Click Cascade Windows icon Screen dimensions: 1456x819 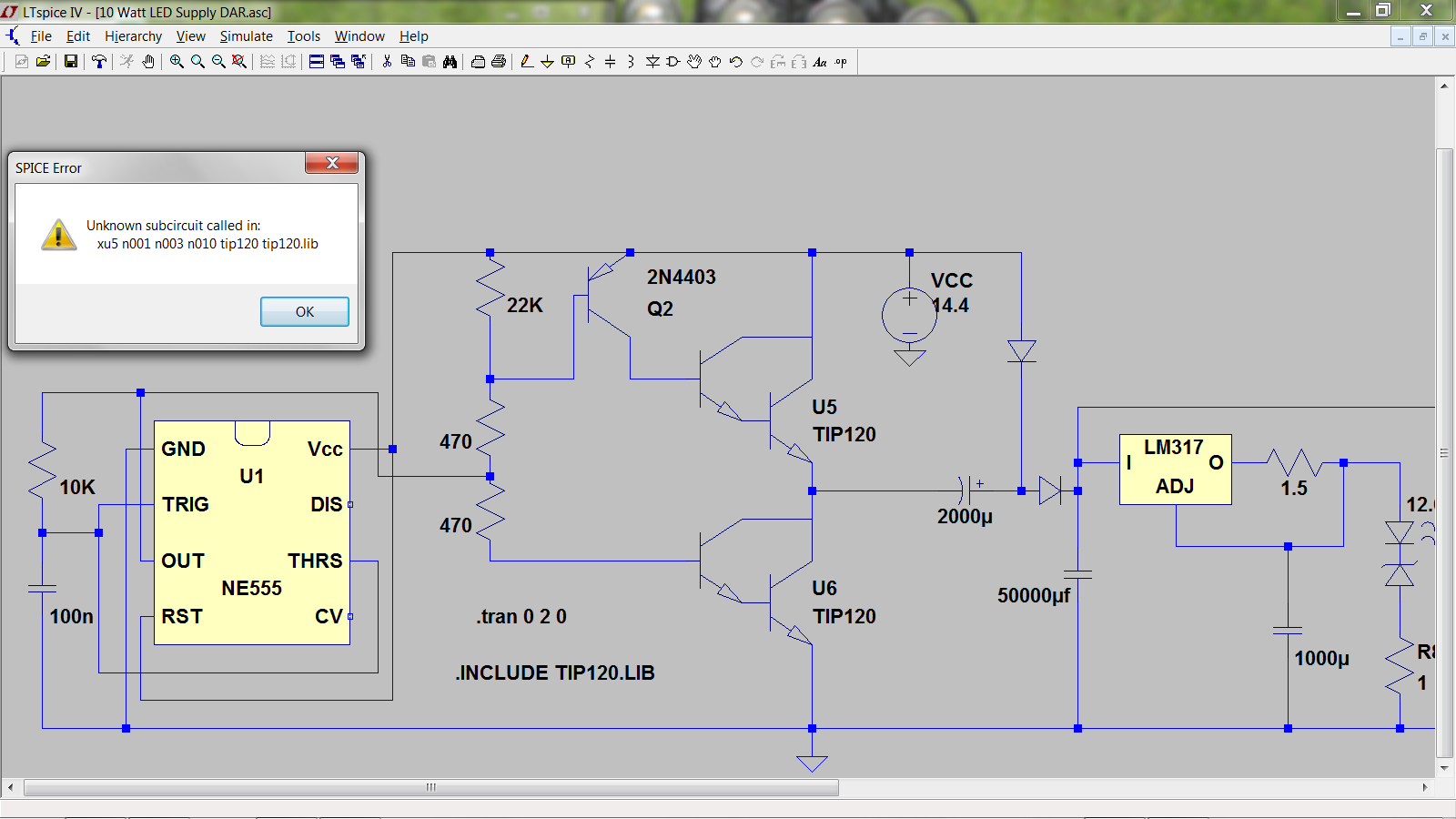pyautogui.click(x=338, y=62)
